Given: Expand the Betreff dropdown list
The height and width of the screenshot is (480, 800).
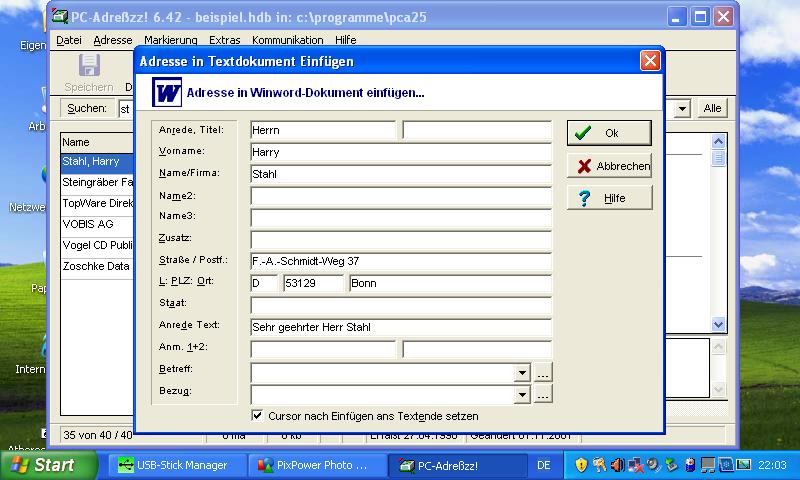Looking at the screenshot, I should pyautogui.click(x=521, y=372).
